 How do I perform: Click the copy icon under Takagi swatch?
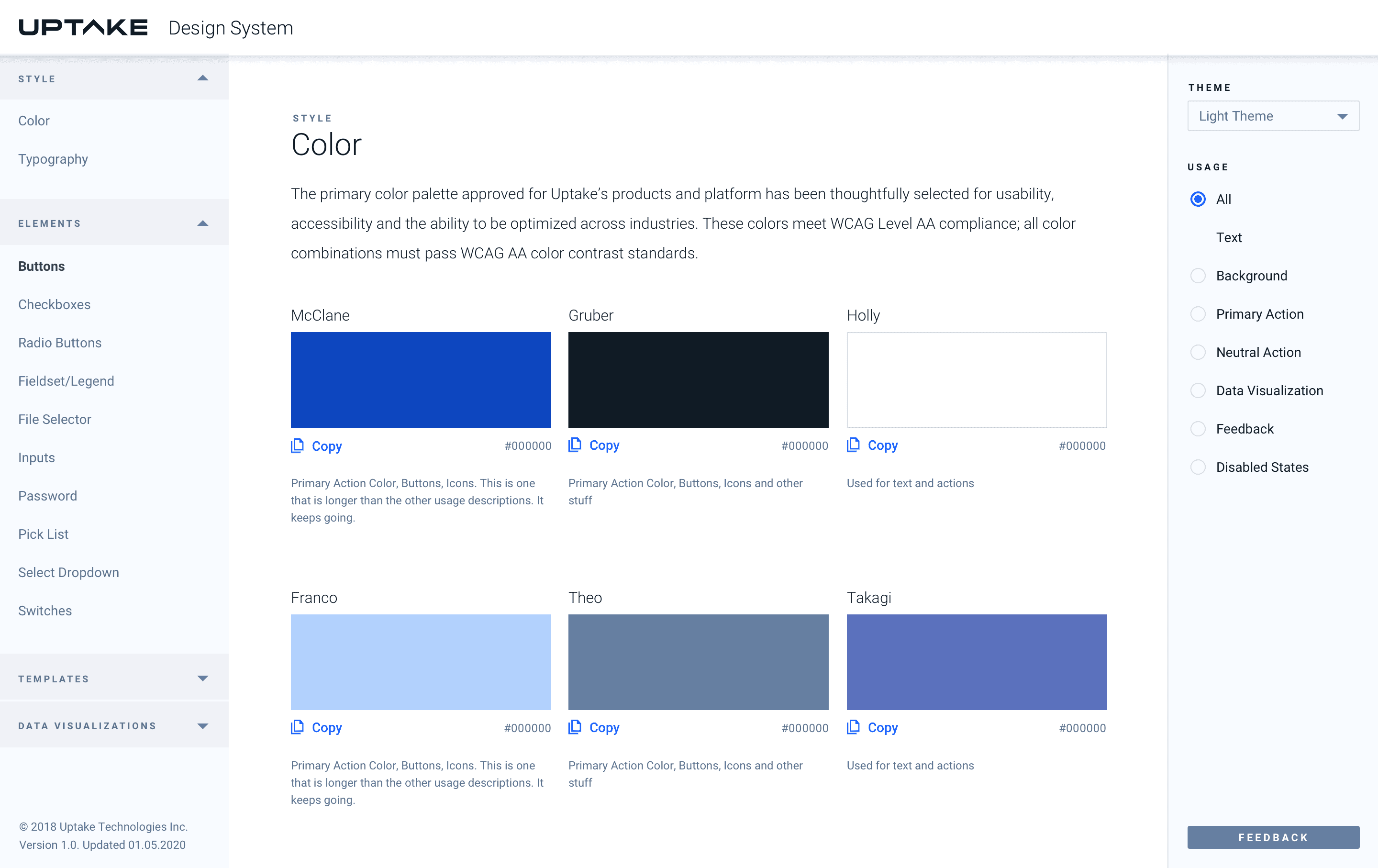(x=853, y=727)
